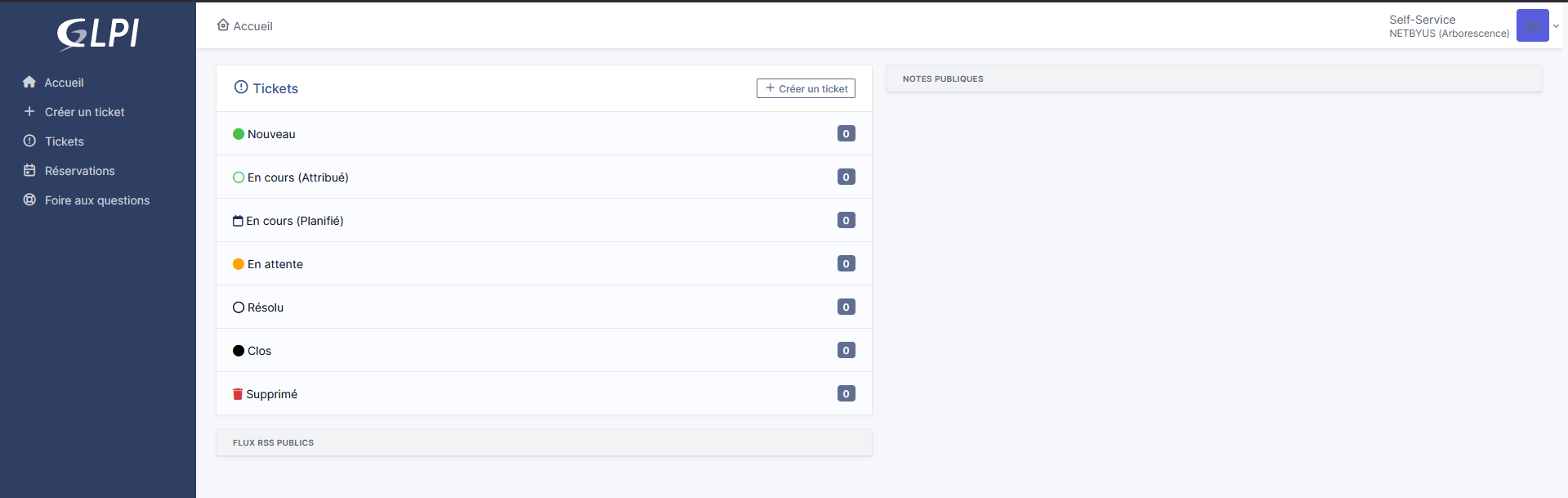This screenshot has height=498, width=1568.
Task: Open the Nouveau tickets list
Action: [x=271, y=134]
